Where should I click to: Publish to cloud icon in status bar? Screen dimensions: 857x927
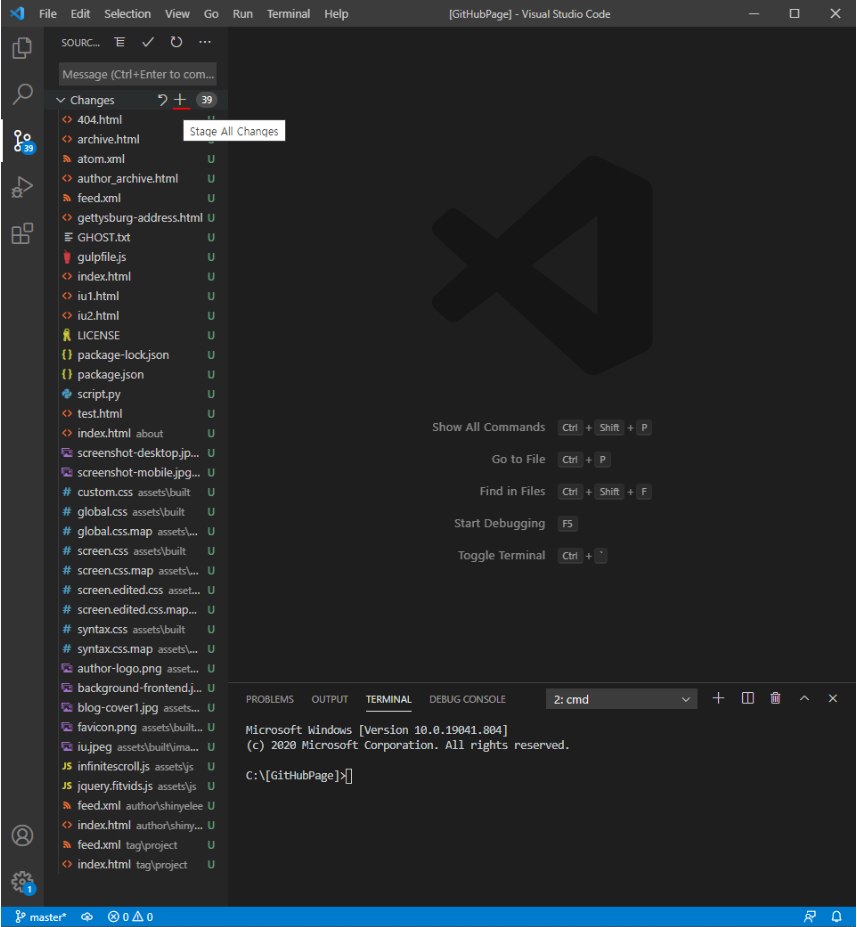(87, 917)
